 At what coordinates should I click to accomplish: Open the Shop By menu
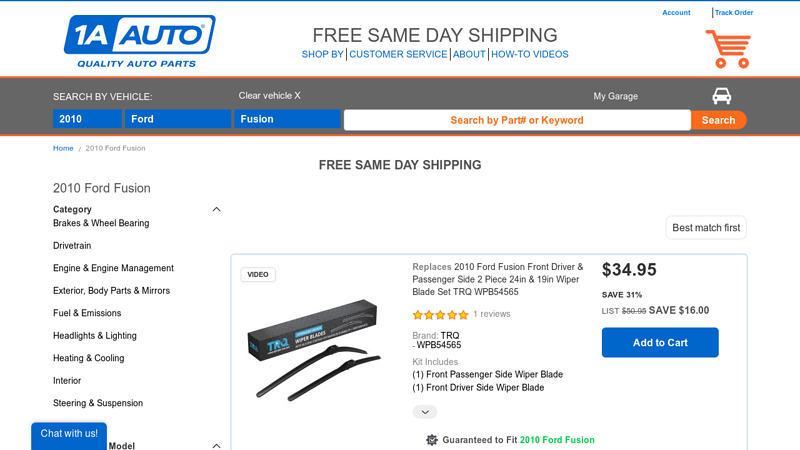click(x=322, y=54)
